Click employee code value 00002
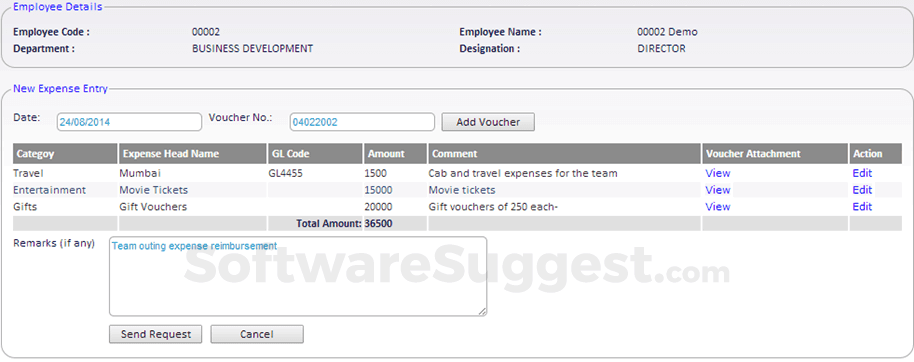 coord(206,32)
